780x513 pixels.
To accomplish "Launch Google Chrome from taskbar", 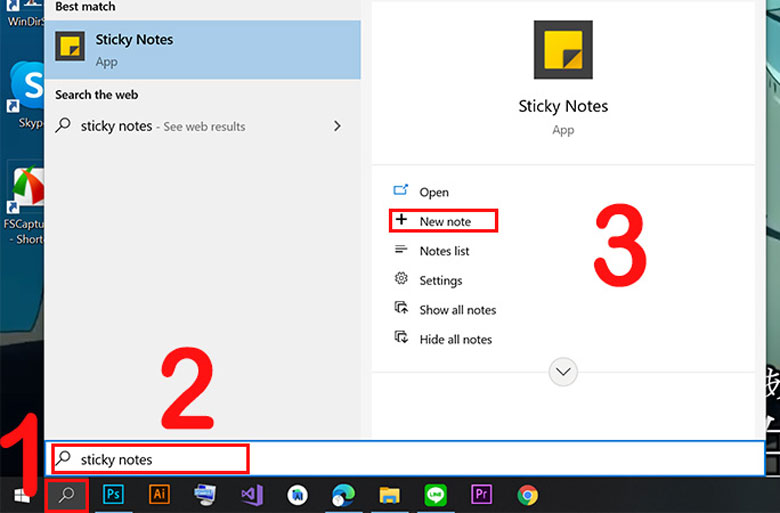I will 527,495.
